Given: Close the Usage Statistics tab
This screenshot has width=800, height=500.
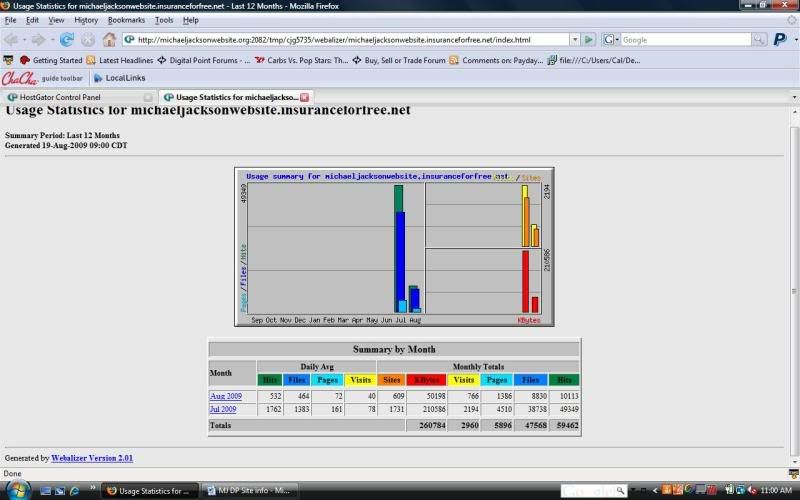Looking at the screenshot, I should (x=305, y=97).
